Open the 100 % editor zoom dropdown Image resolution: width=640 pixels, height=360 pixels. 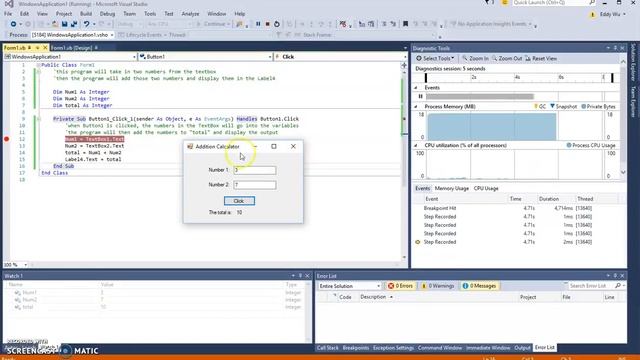16,265
